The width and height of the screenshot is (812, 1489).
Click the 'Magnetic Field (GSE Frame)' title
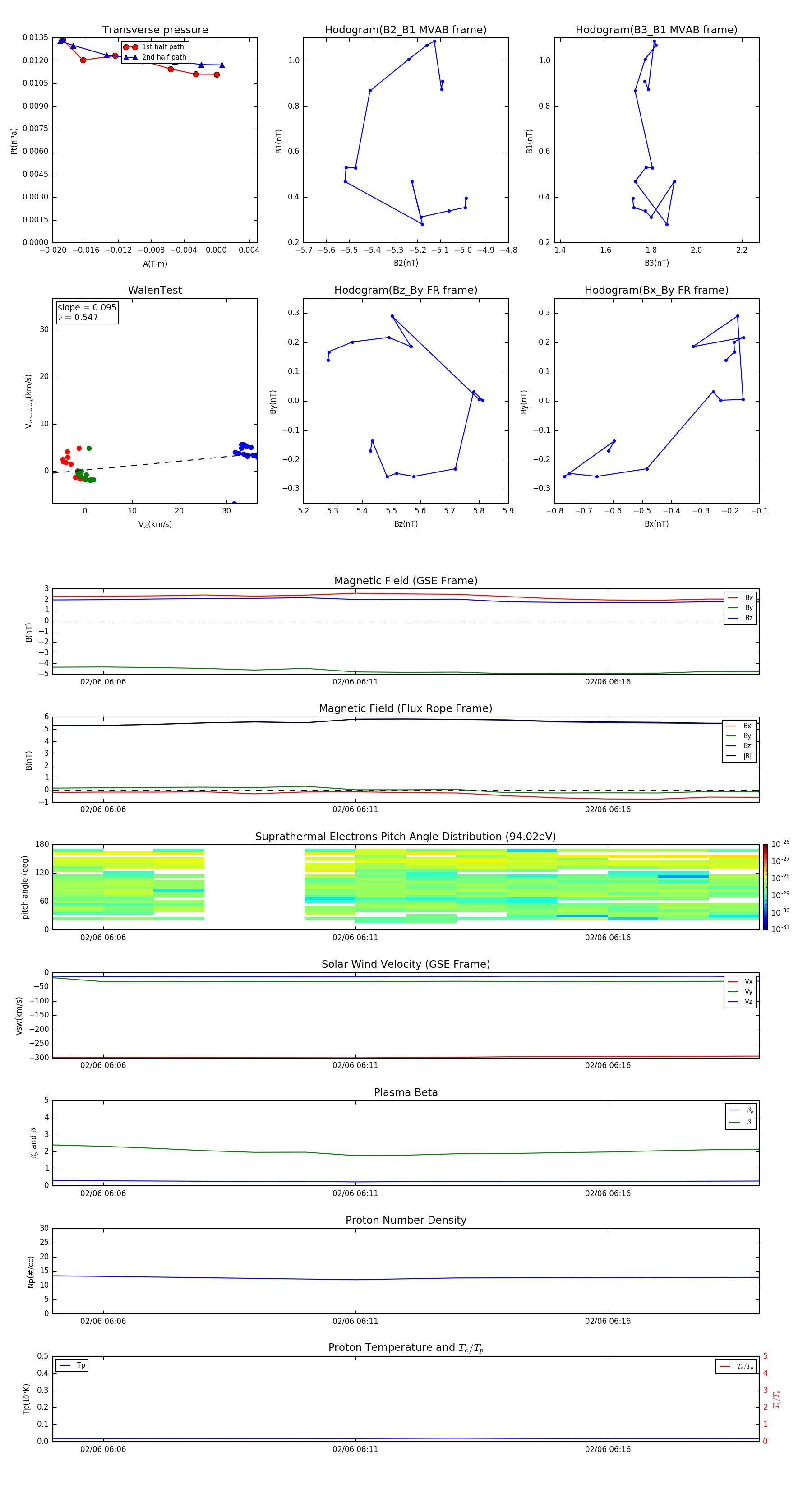tap(406, 581)
